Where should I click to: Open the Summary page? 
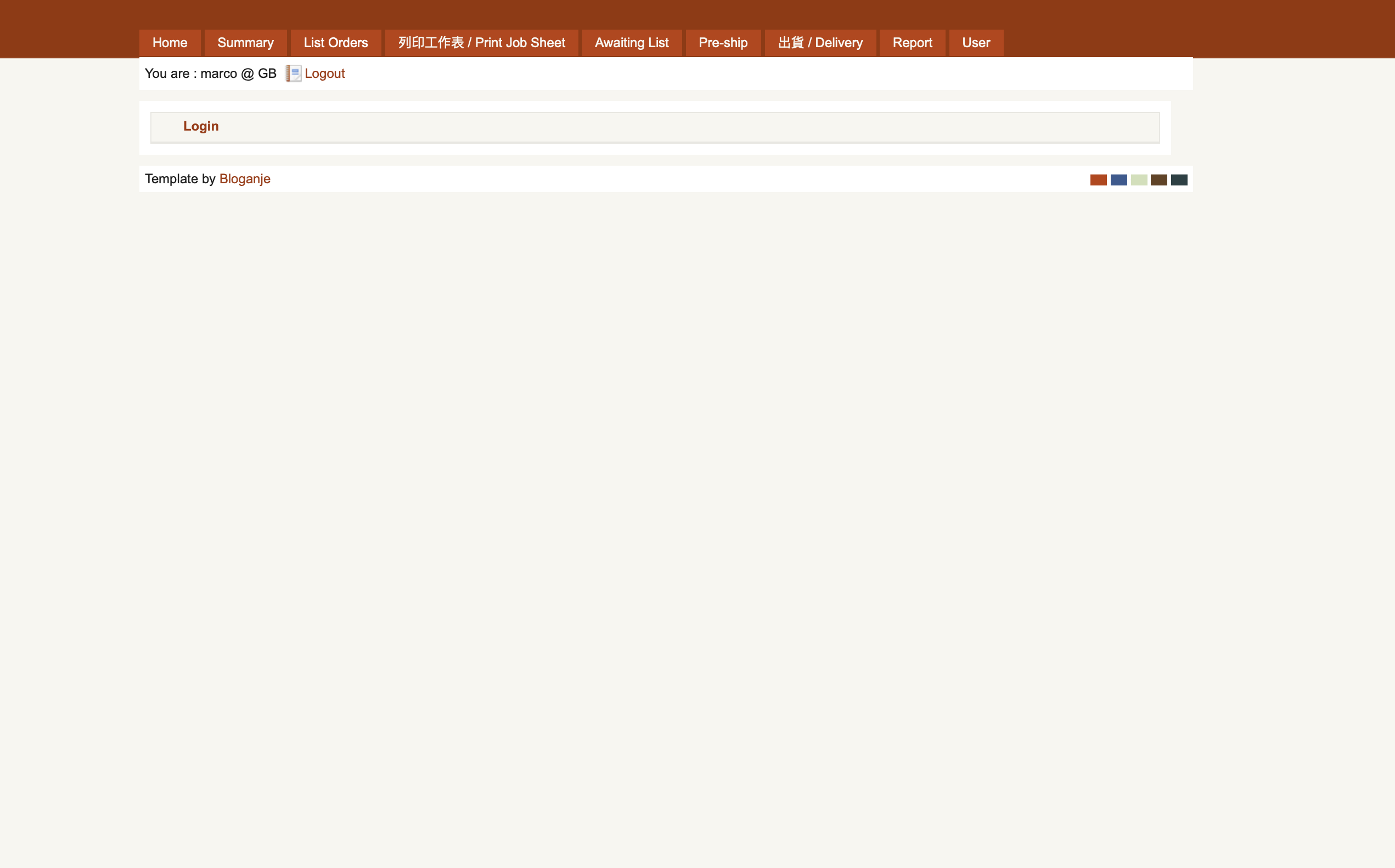point(246,42)
